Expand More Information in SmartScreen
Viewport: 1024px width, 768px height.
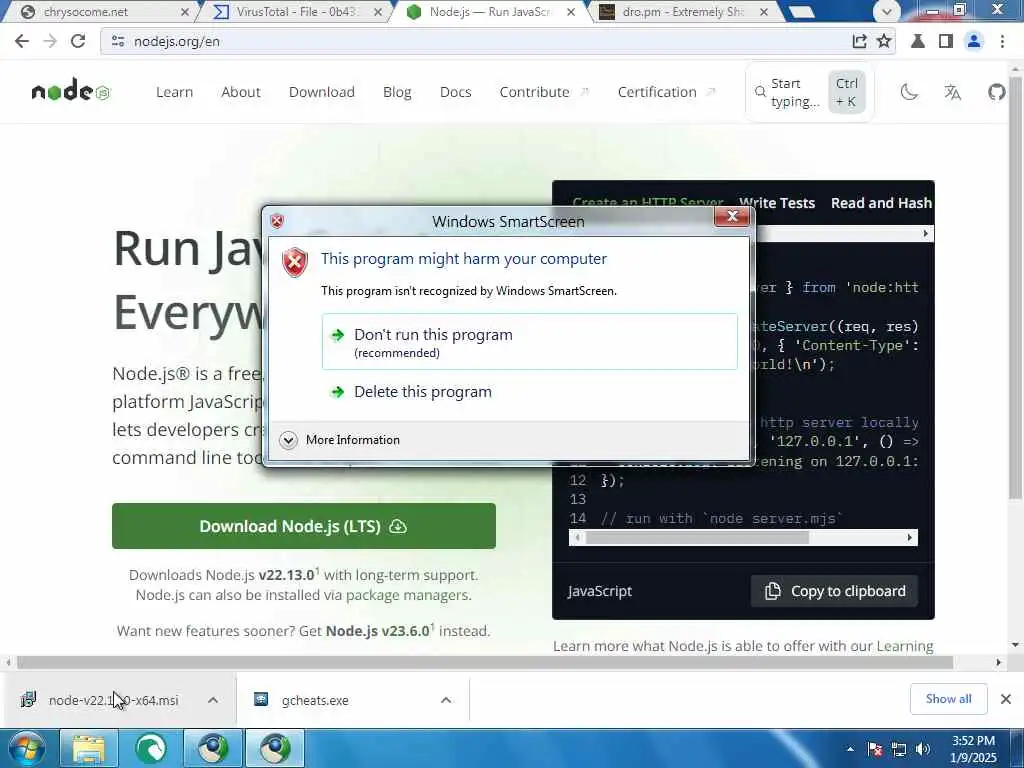pyautogui.click(x=340, y=440)
